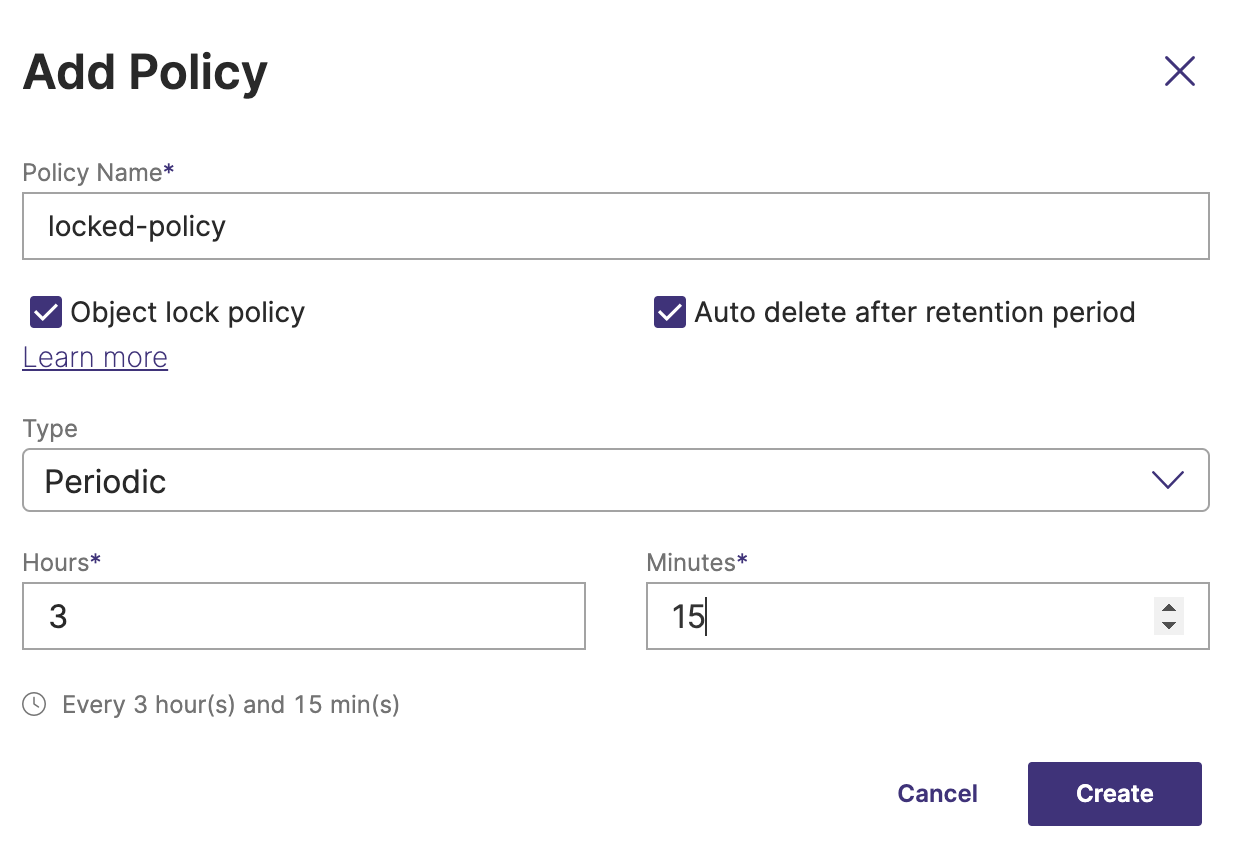Screen dimensions: 1234x850
Task: Cancel adding the policy
Action: click(x=937, y=794)
